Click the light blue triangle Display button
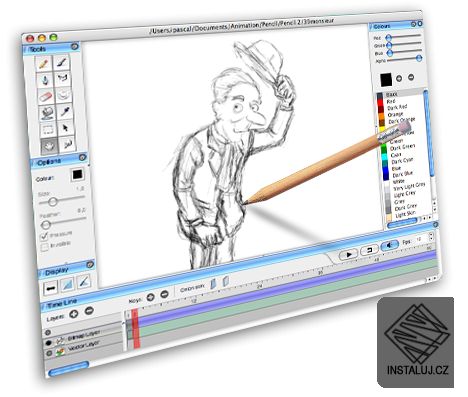468x397 pixels. 68,285
